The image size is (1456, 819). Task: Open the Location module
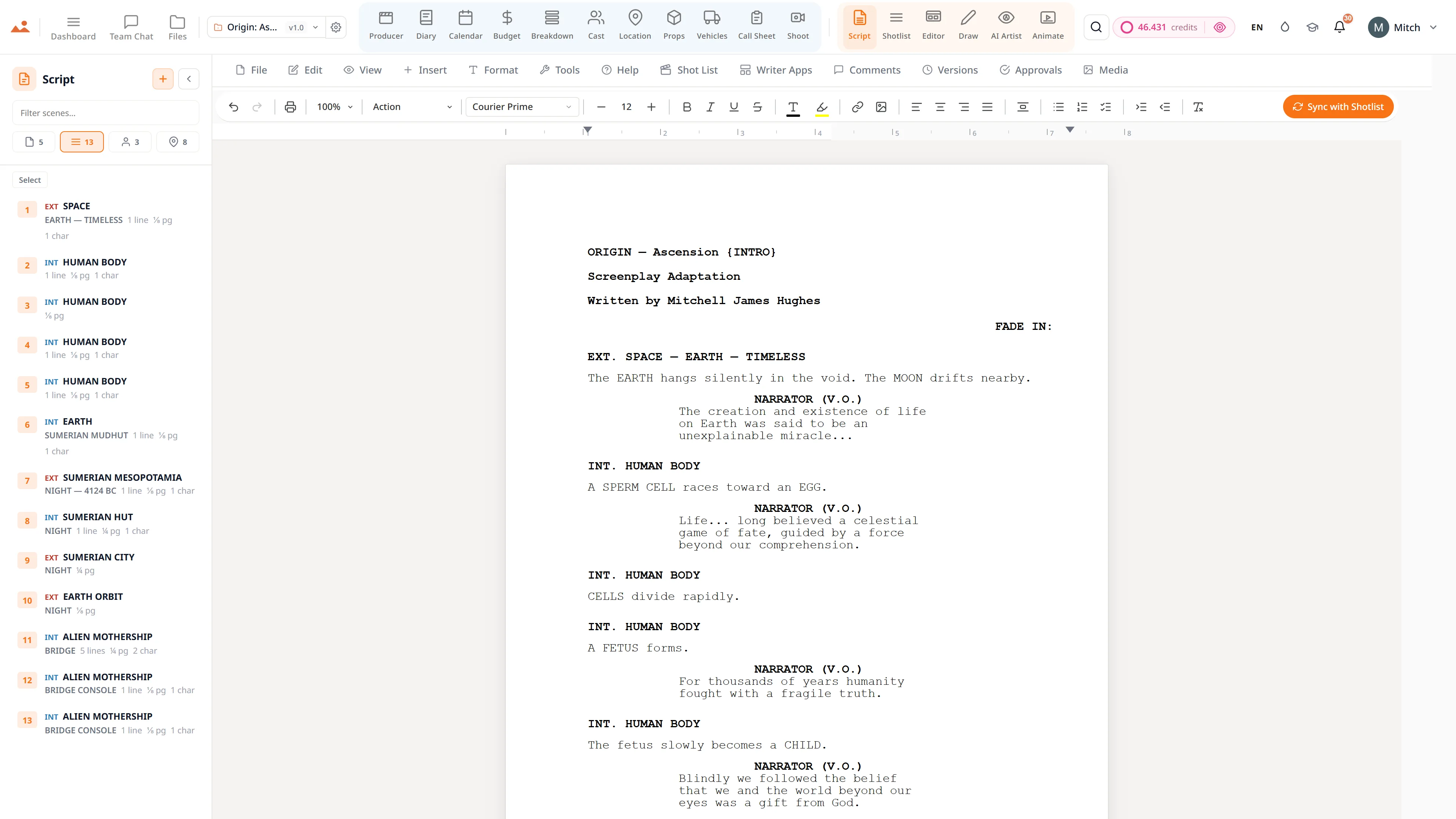pyautogui.click(x=635, y=27)
